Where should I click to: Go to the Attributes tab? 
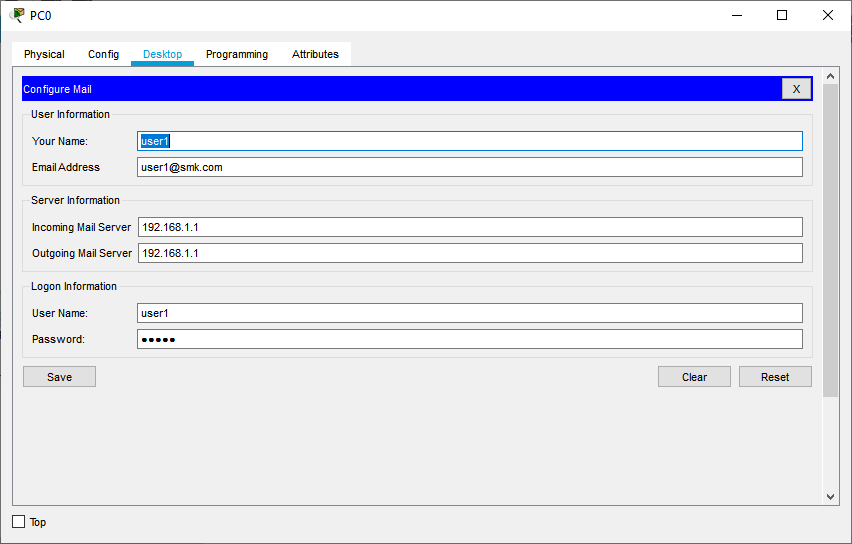point(315,54)
